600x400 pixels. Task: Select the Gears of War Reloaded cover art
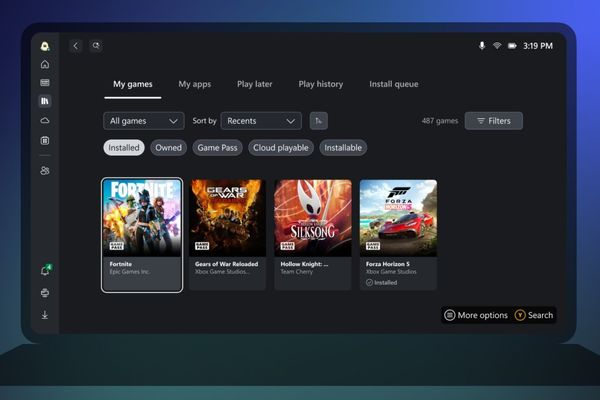pos(228,218)
